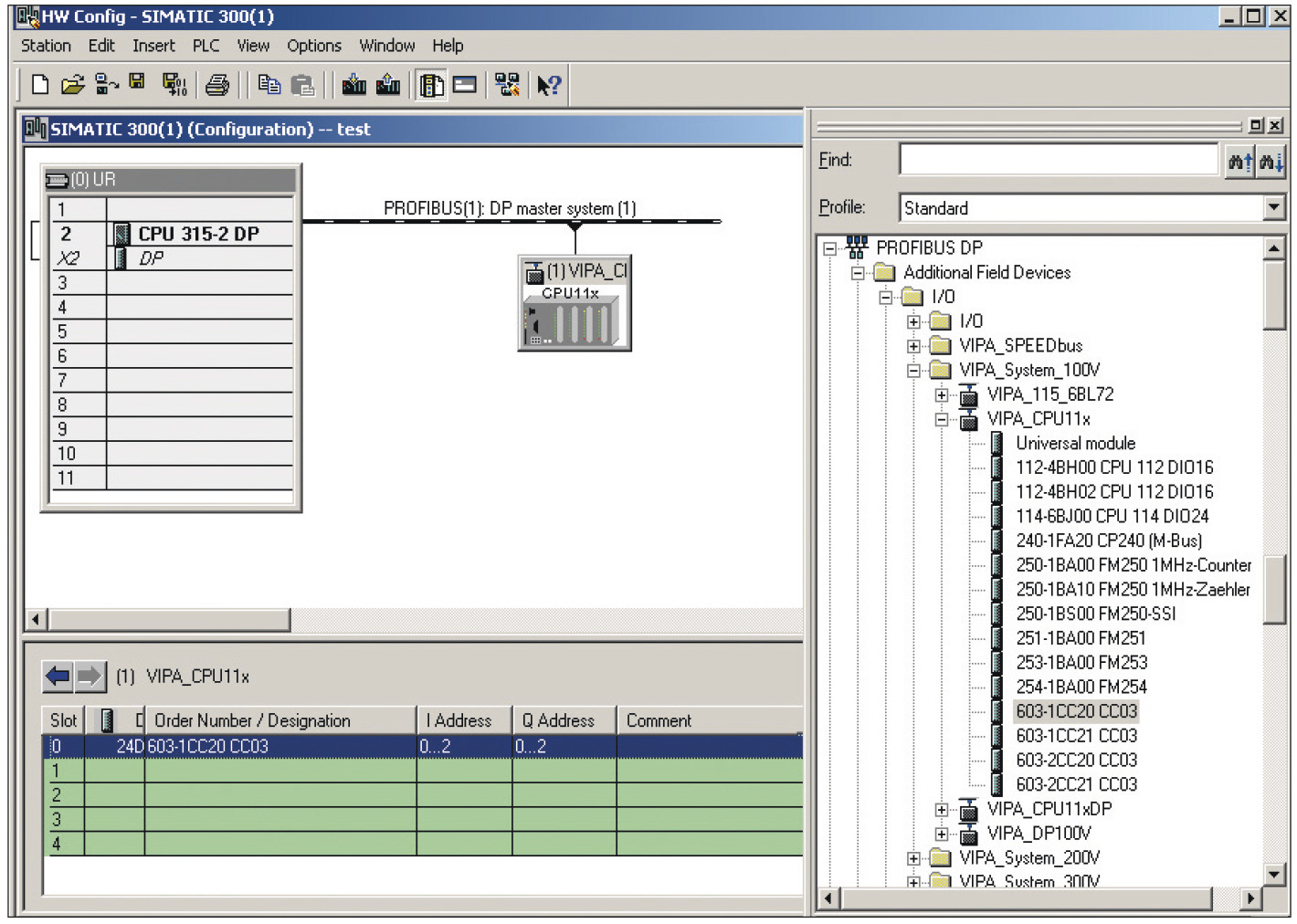The width and height of the screenshot is (1297, 924).
Task: Click the catalog pane dock icon
Action: (1256, 125)
